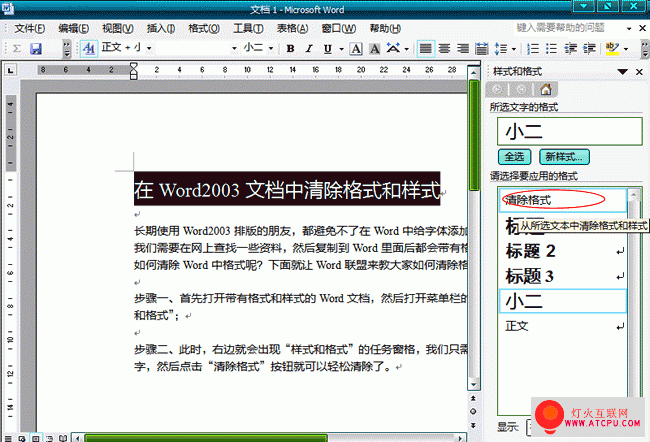Apply character border icon
The height and width of the screenshot is (442, 650).
click(x=356, y=49)
